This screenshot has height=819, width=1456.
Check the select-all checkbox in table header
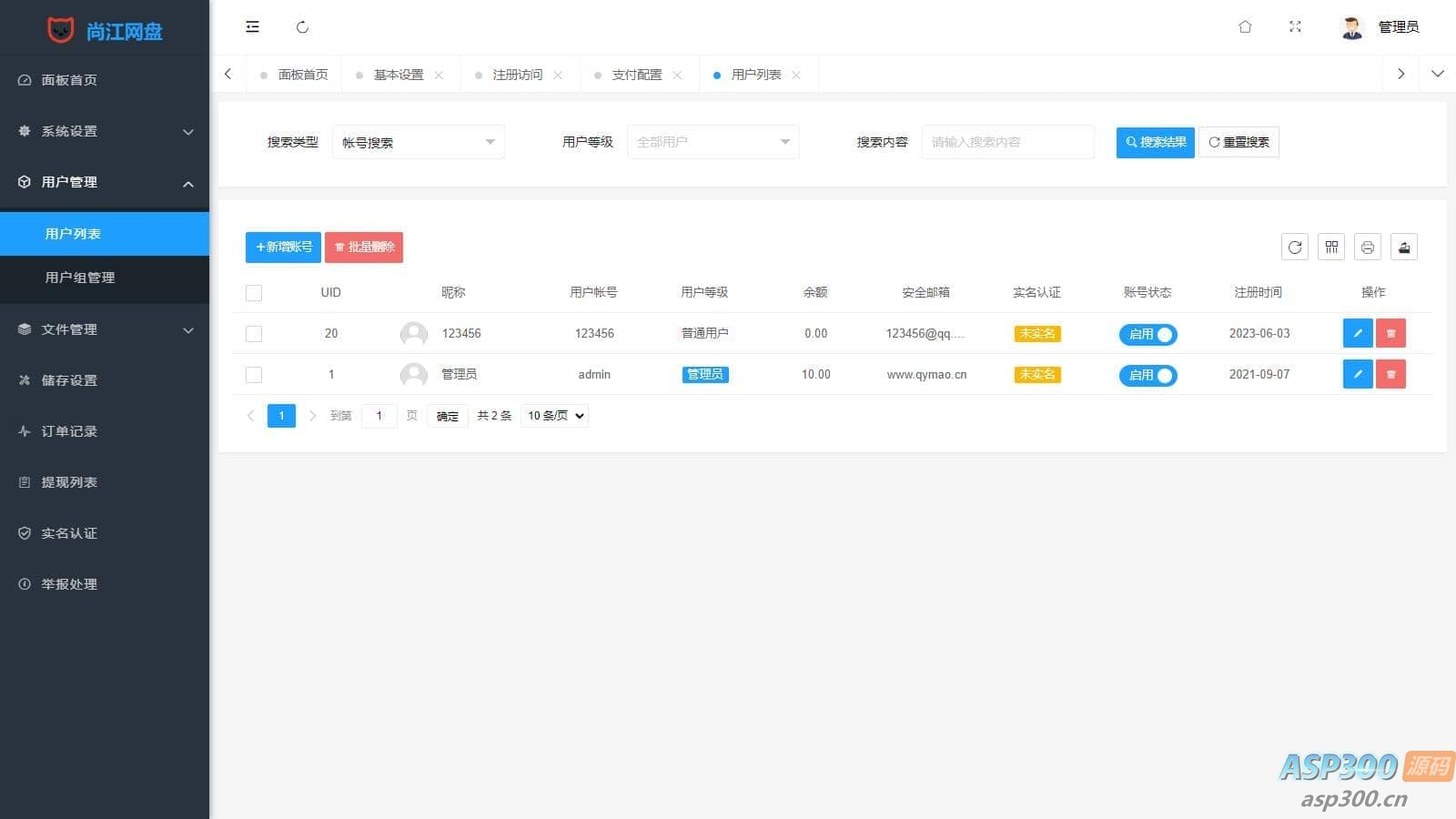click(x=254, y=293)
